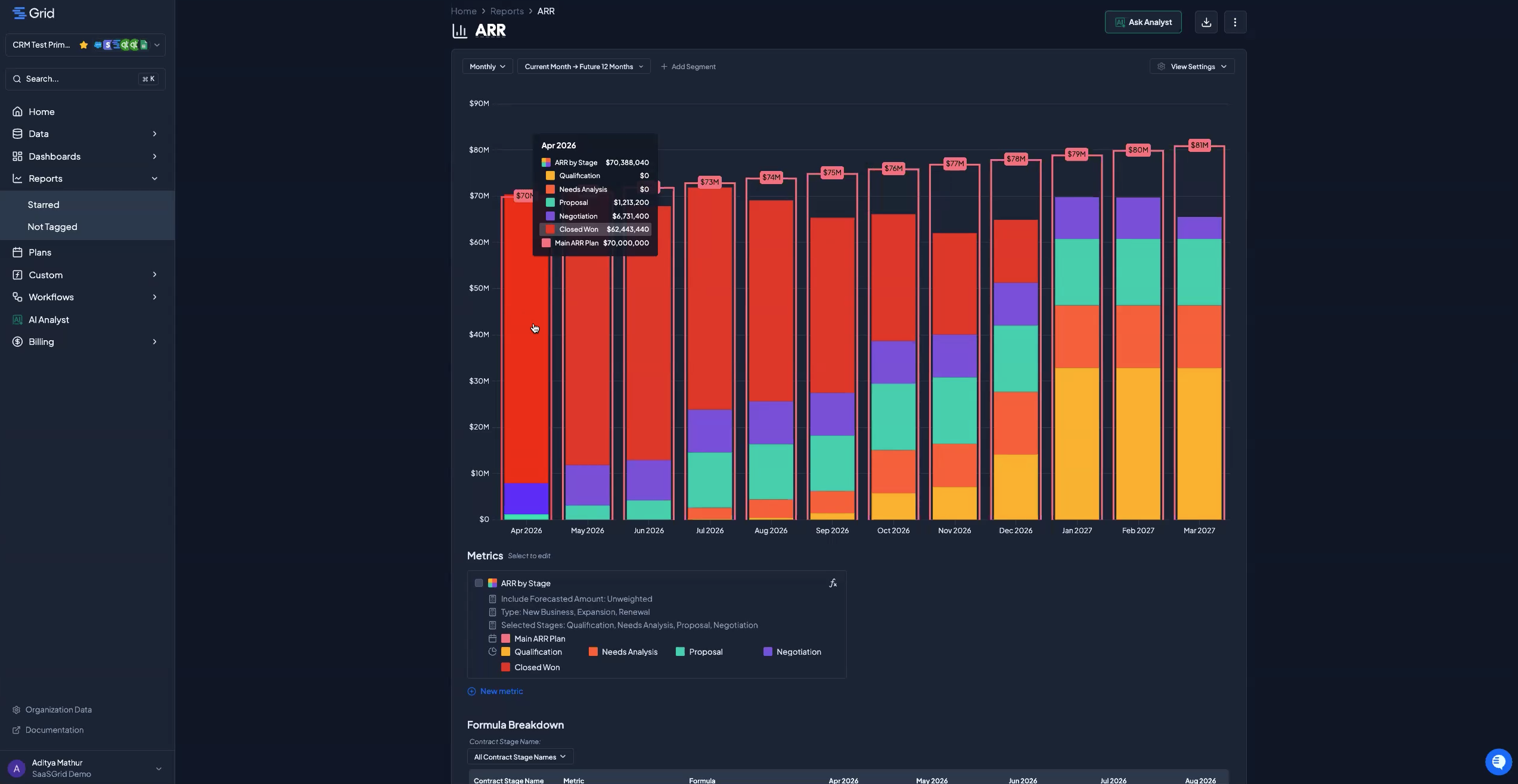
Task: Click the ARR bar chart icon in title
Action: (460, 30)
